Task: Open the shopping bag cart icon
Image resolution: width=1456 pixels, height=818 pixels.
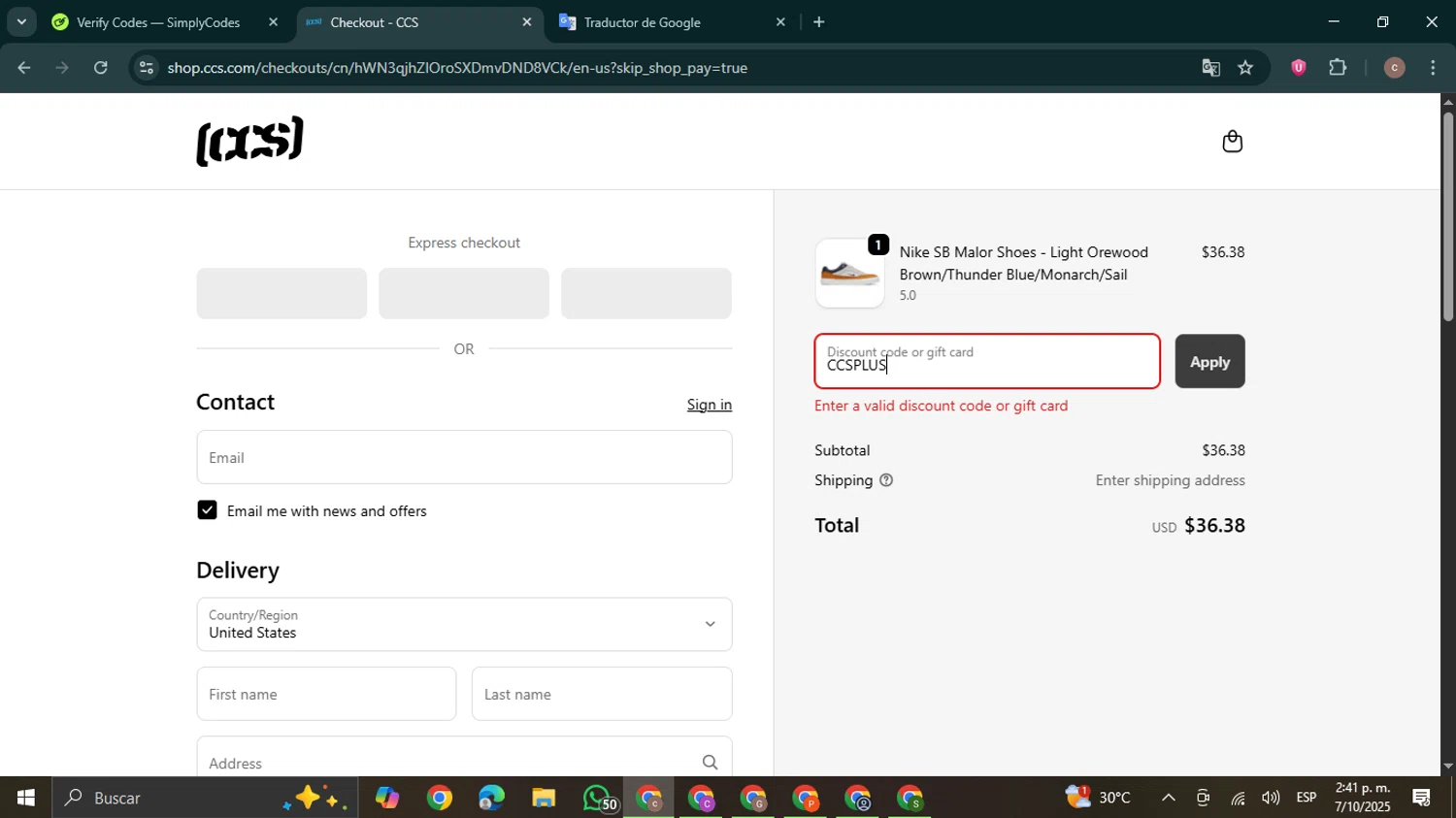Action: (1232, 142)
